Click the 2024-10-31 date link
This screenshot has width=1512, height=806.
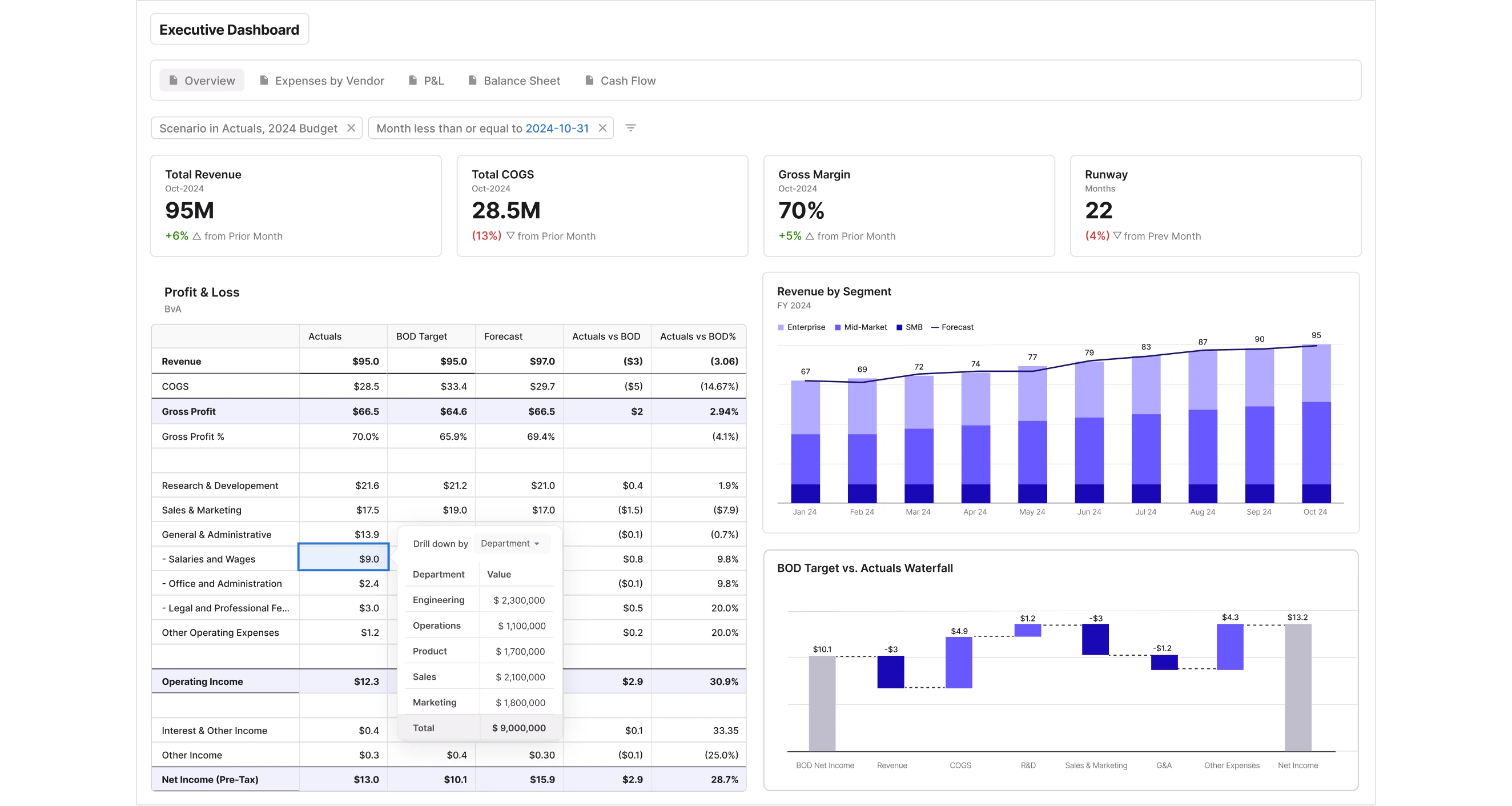pyautogui.click(x=557, y=128)
